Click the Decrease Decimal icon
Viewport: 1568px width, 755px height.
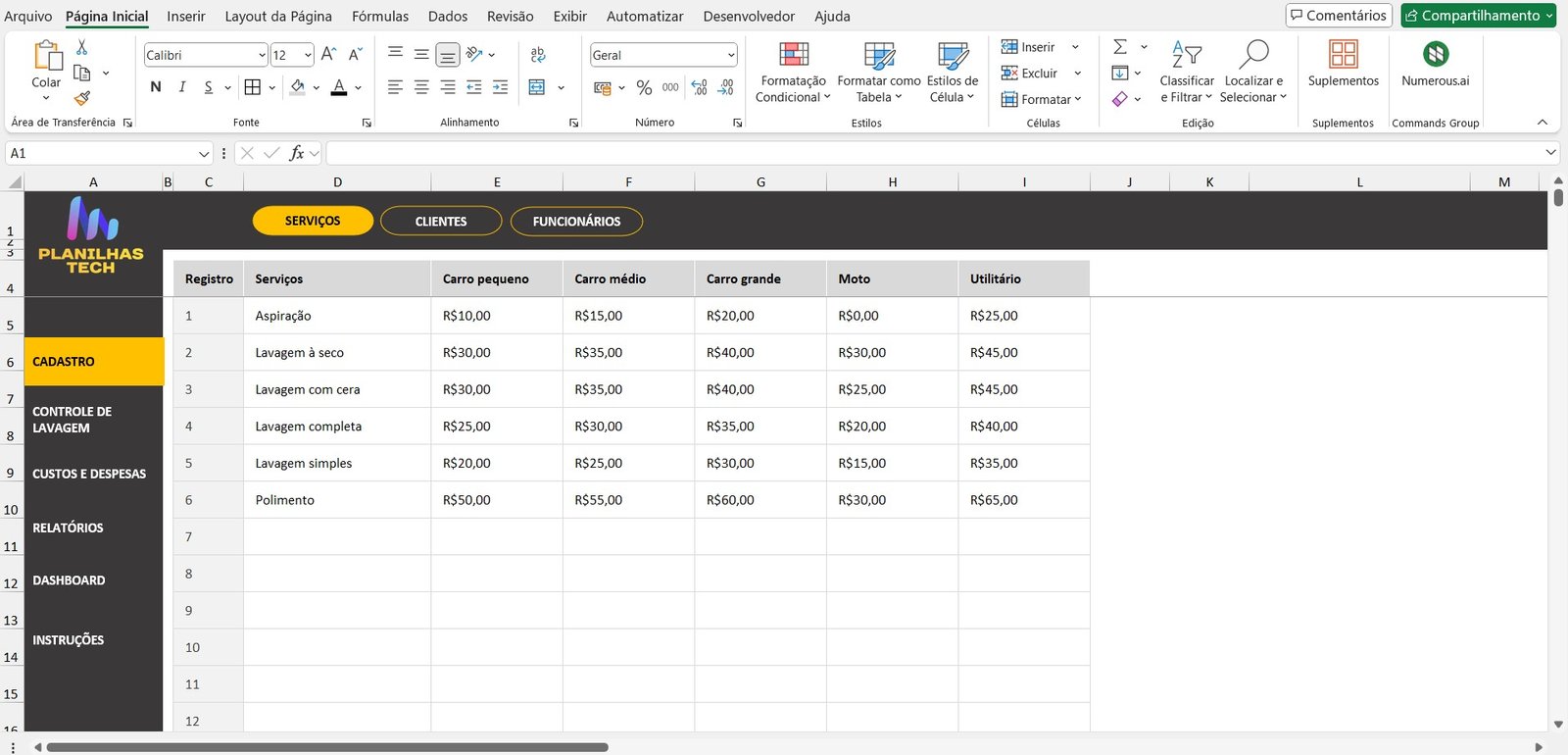pyautogui.click(x=726, y=87)
